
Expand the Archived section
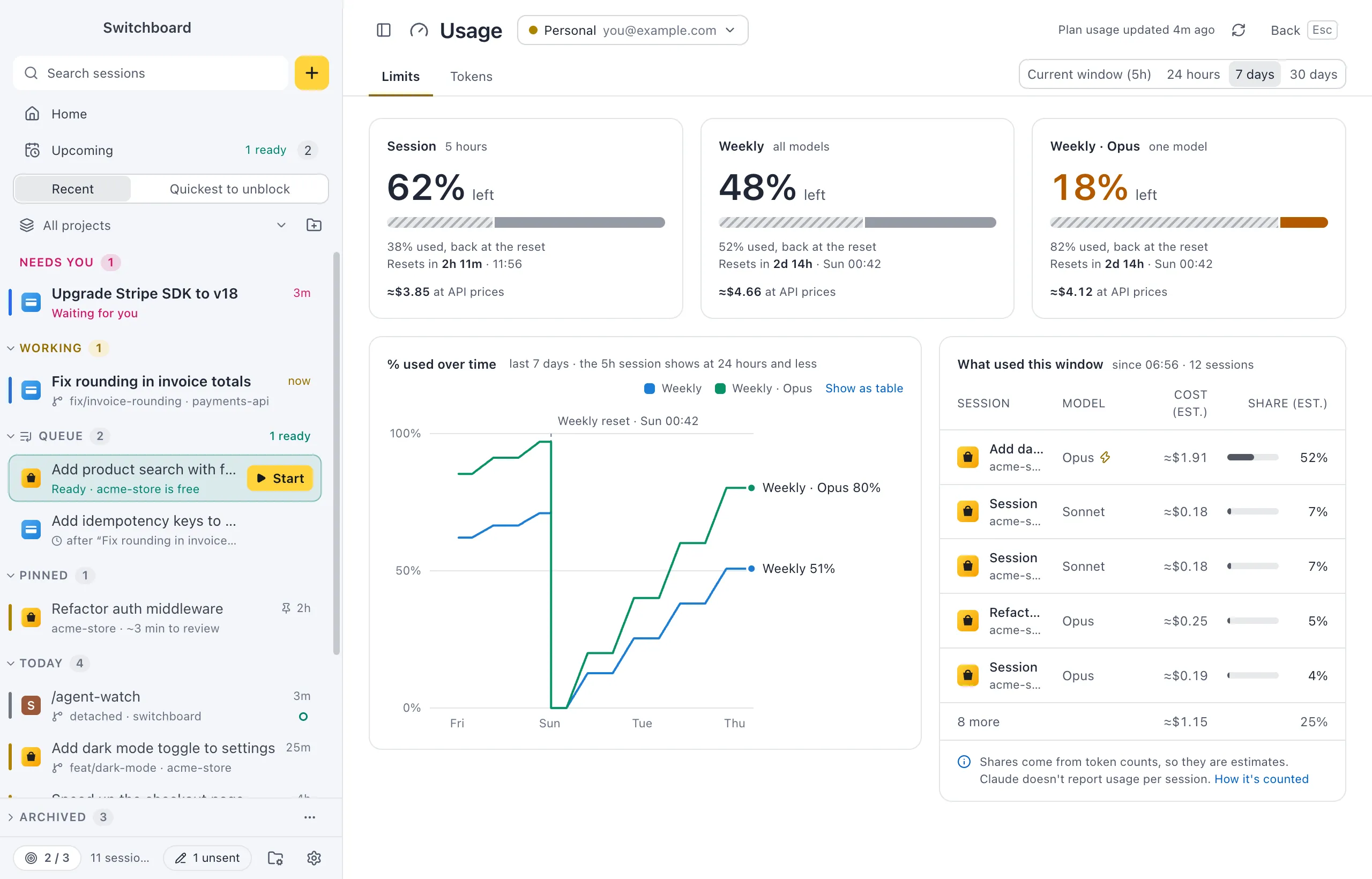pos(10,817)
